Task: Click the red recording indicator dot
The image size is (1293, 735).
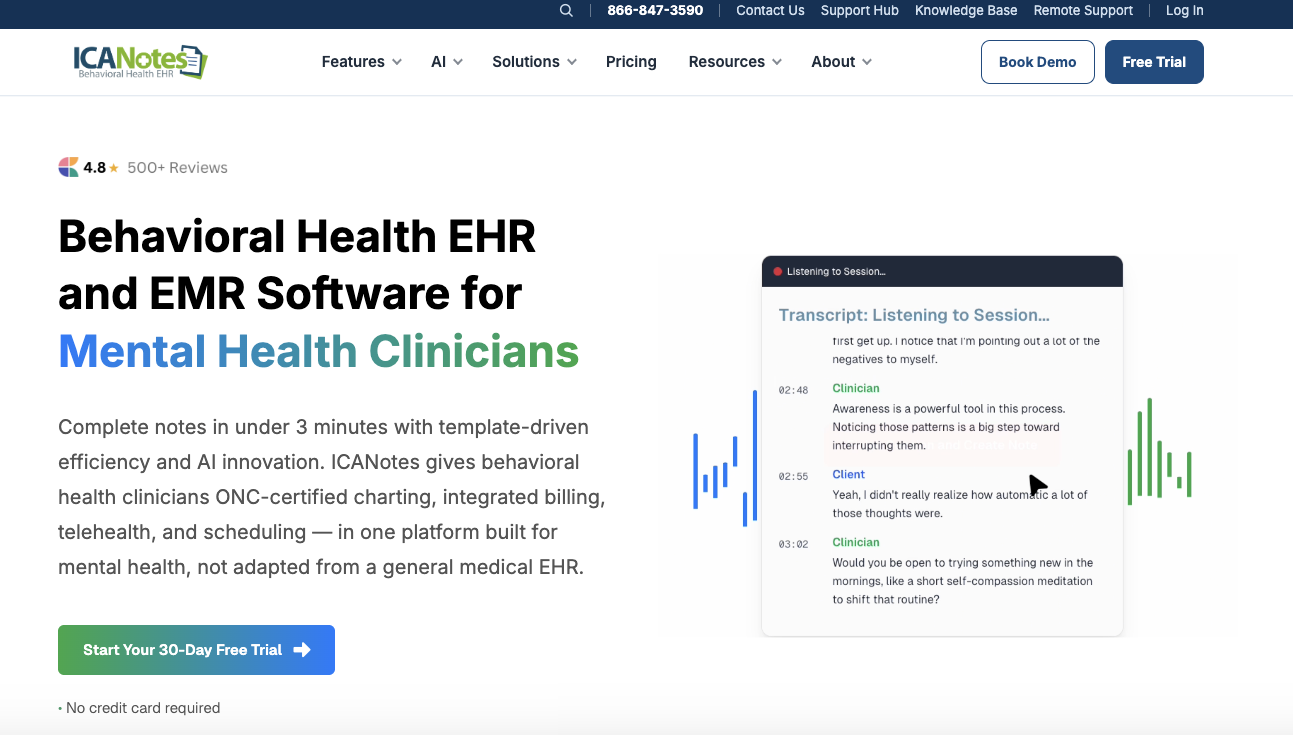Action: click(777, 272)
